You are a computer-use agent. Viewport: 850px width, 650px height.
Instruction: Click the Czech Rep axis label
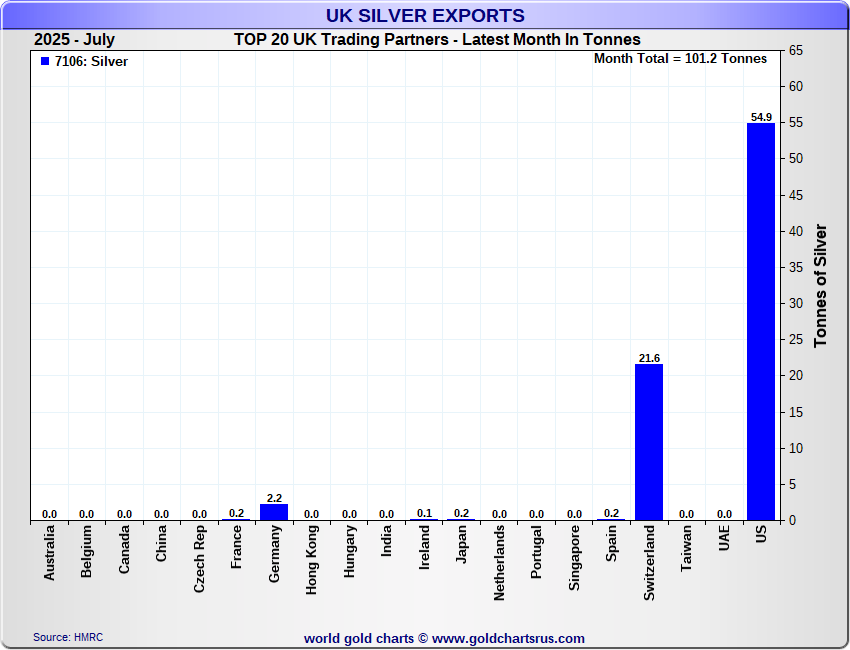coord(199,558)
